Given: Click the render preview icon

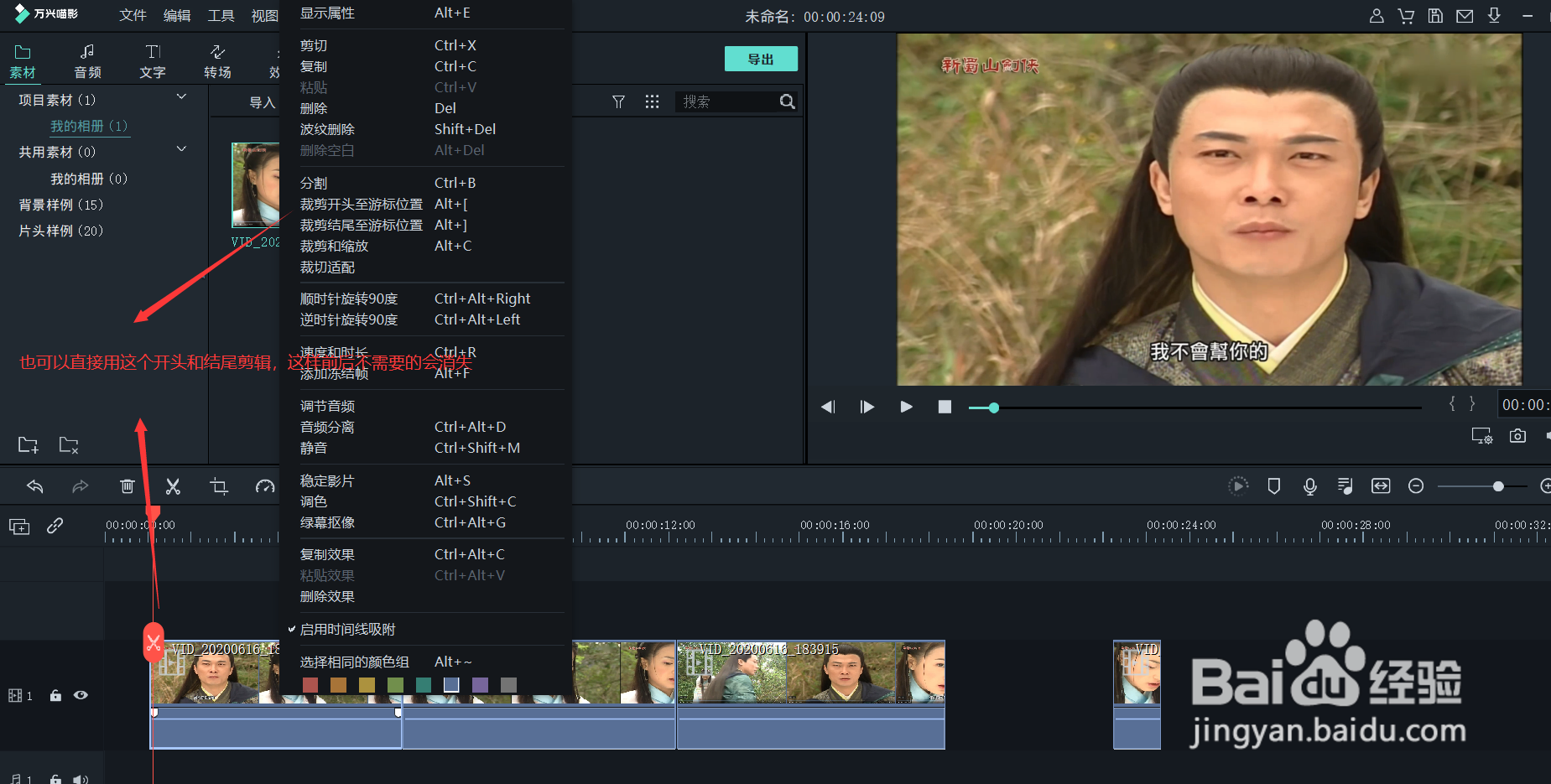Looking at the screenshot, I should click(1238, 486).
